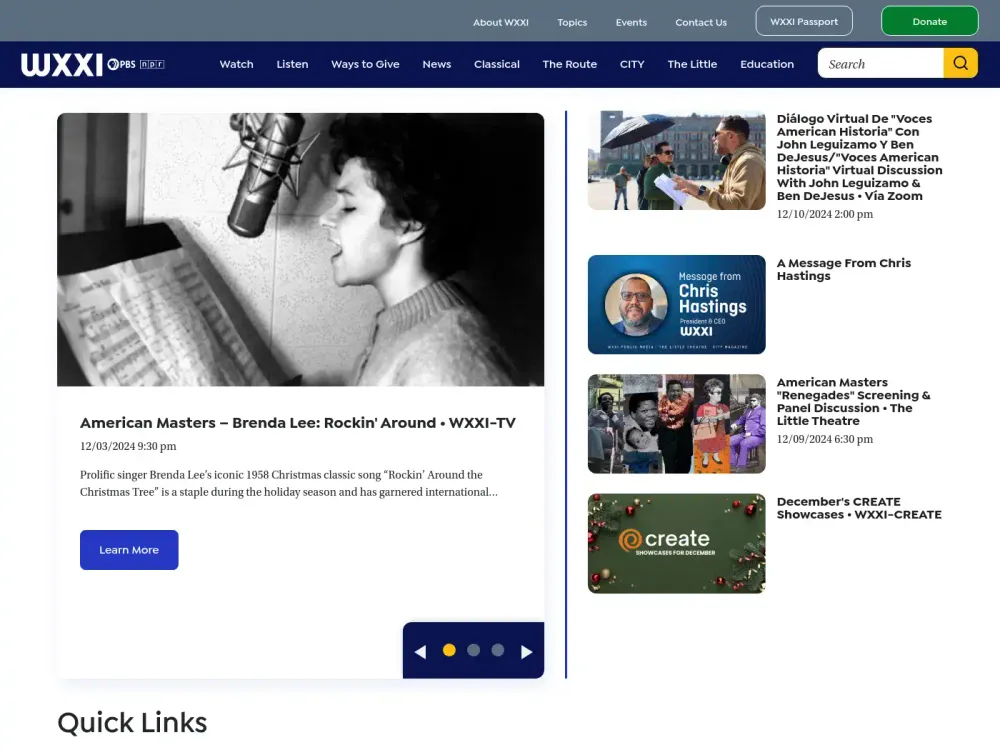The image size is (1000, 750).
Task: Click inside the Search input field
Action: click(x=880, y=63)
